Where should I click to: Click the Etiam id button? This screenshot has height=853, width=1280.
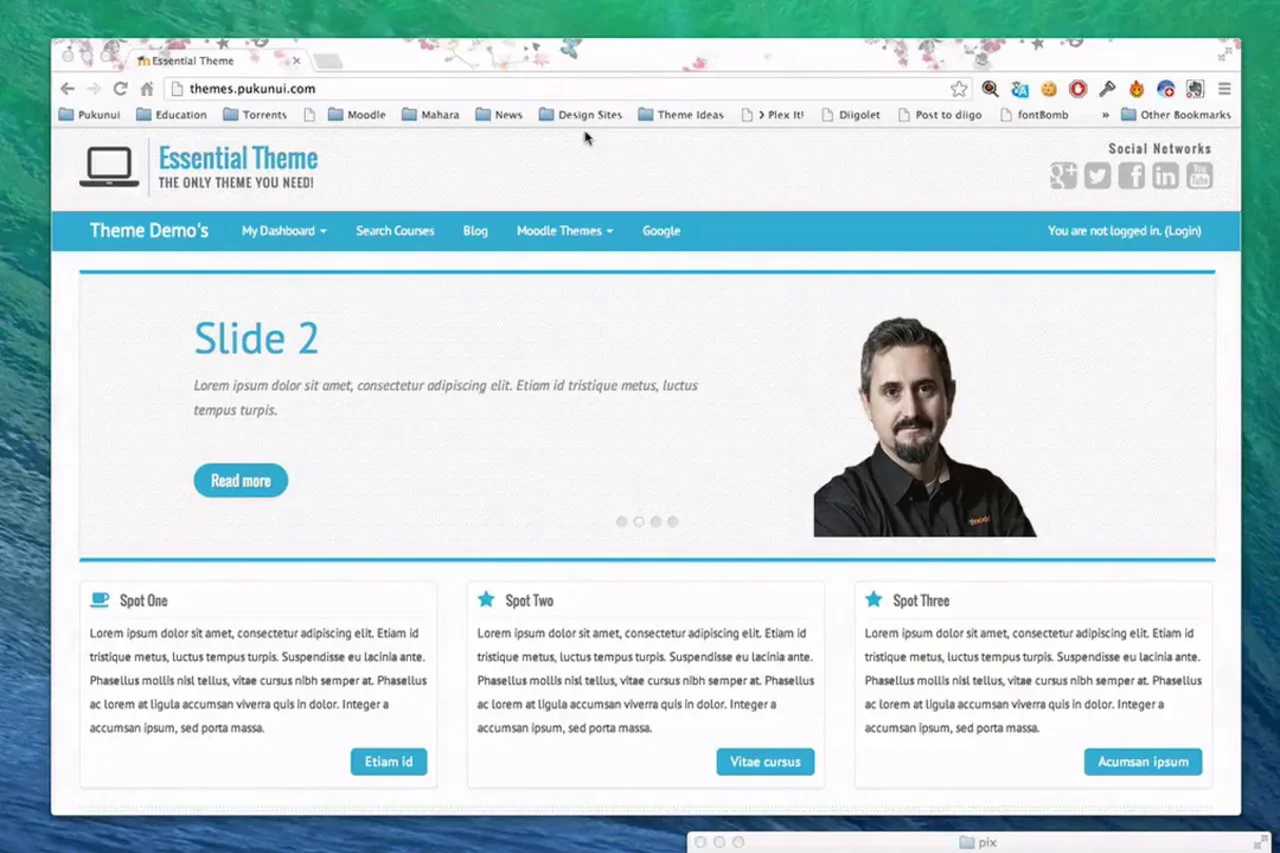[389, 762]
